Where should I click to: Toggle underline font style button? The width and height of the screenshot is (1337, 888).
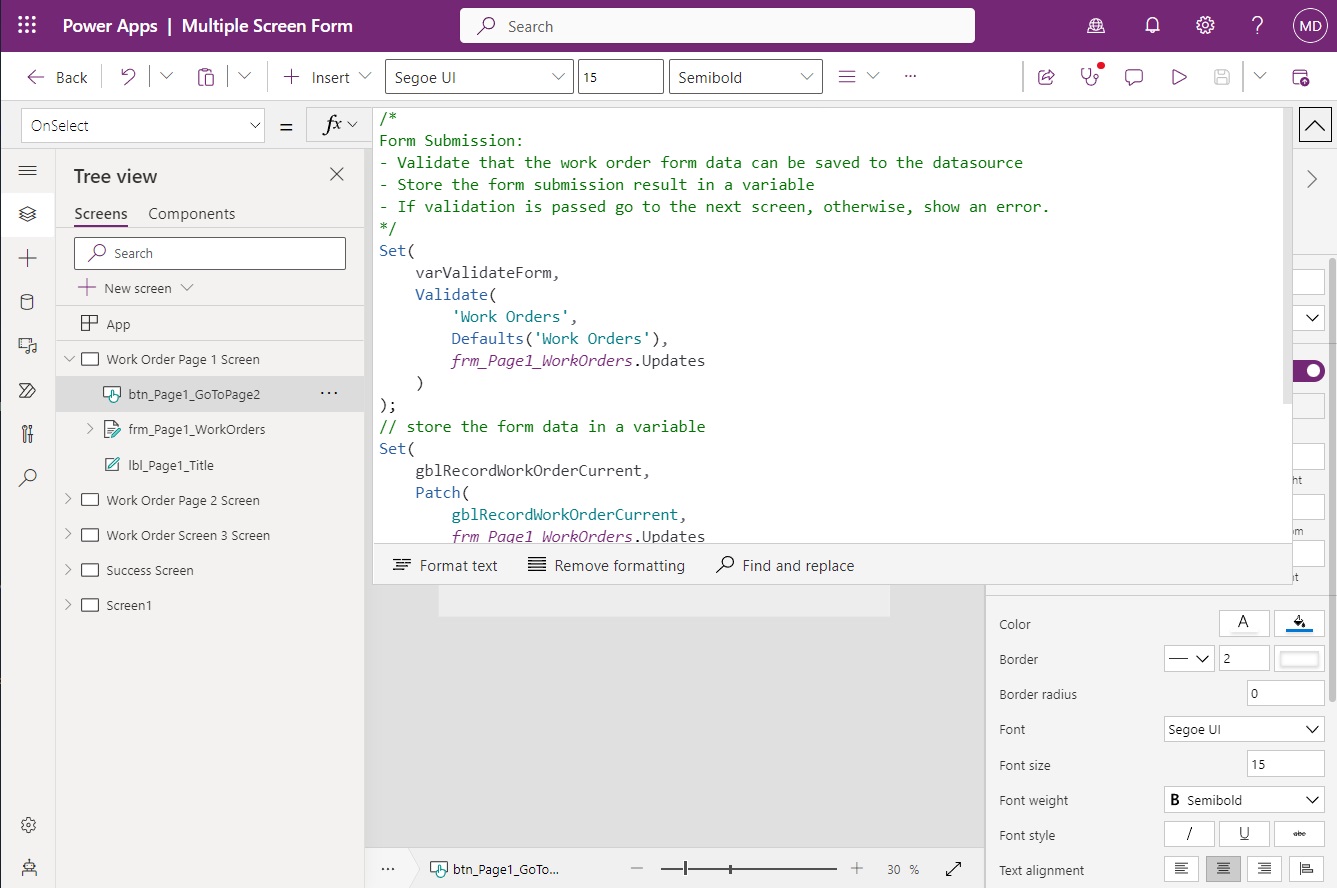[1244, 834]
